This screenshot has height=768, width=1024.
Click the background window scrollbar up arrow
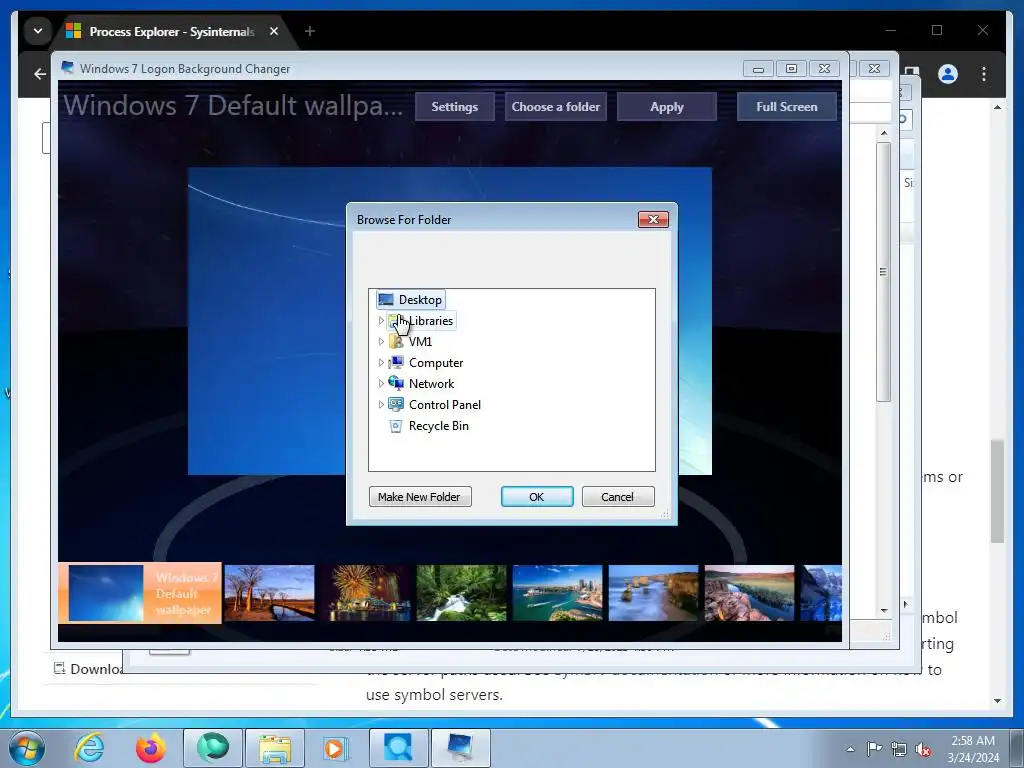click(x=884, y=133)
